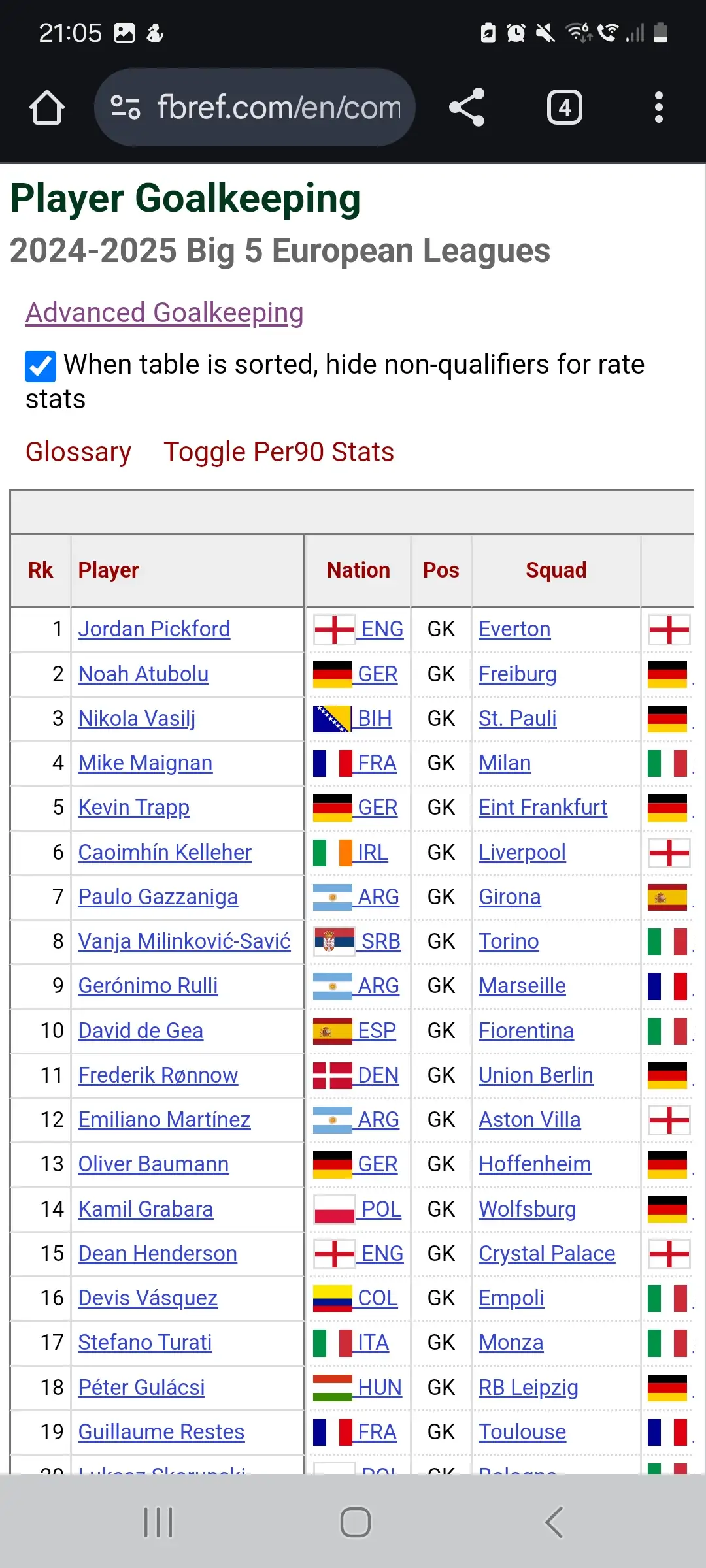
Task: Uncheck hide non-qualifiers checkbox
Action: point(41,366)
